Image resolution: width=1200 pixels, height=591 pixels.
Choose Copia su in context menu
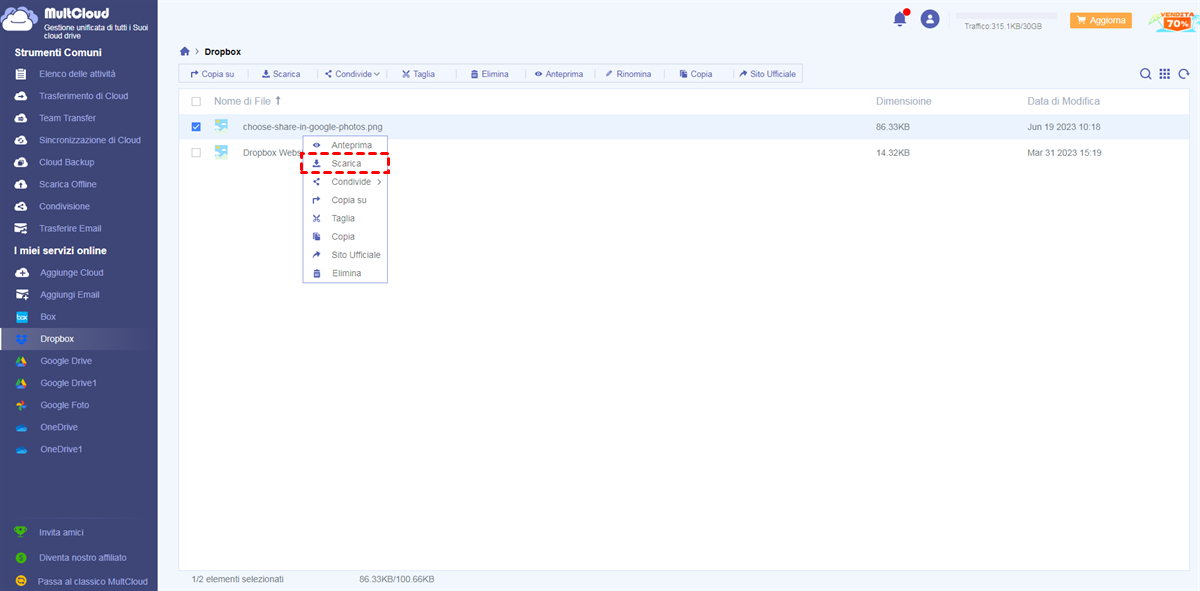[x=345, y=200]
